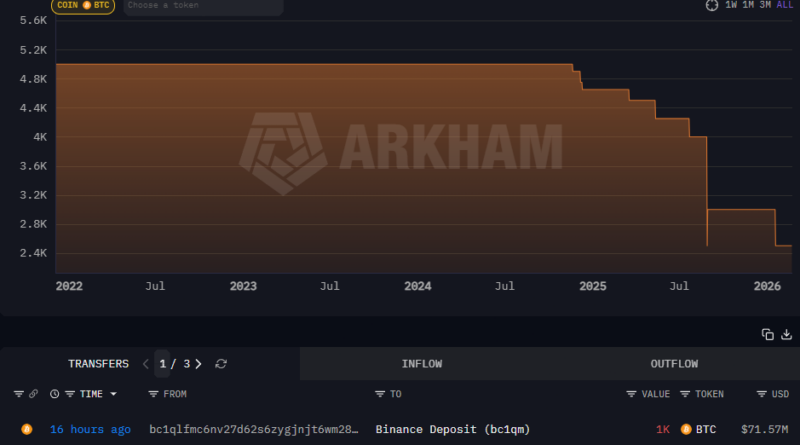
Task: Open the '16 hours ago' transaction link
Action: (90, 429)
